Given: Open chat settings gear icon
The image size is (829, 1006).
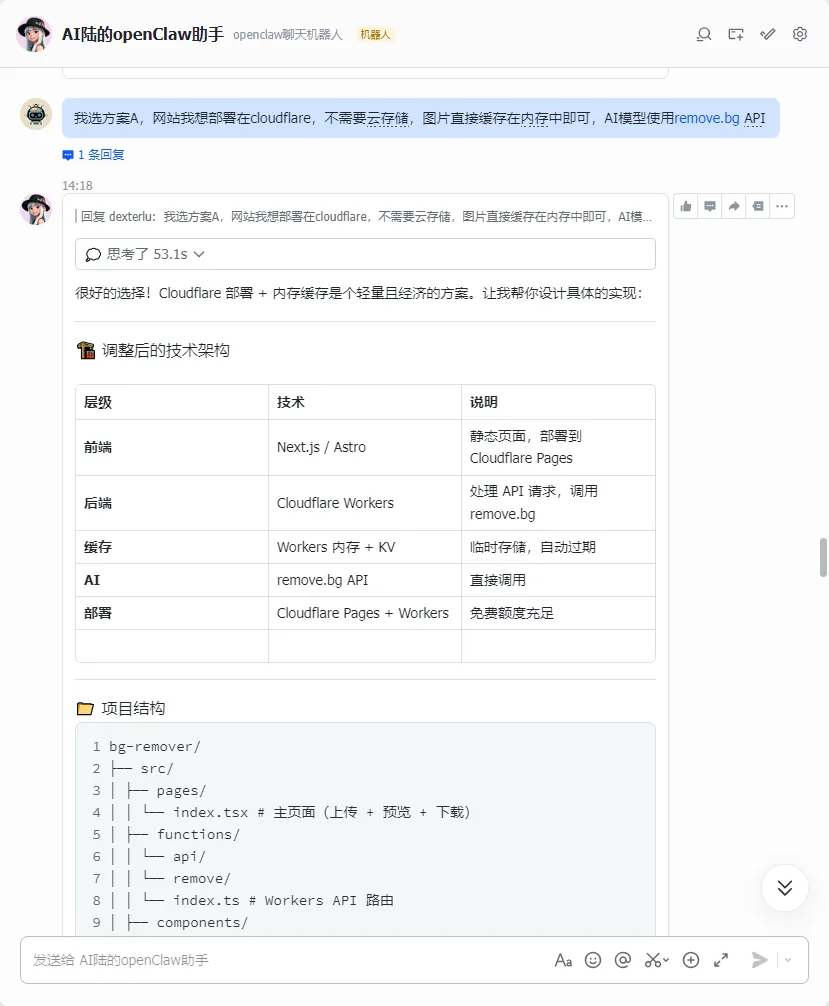Looking at the screenshot, I should pyautogui.click(x=799, y=35).
